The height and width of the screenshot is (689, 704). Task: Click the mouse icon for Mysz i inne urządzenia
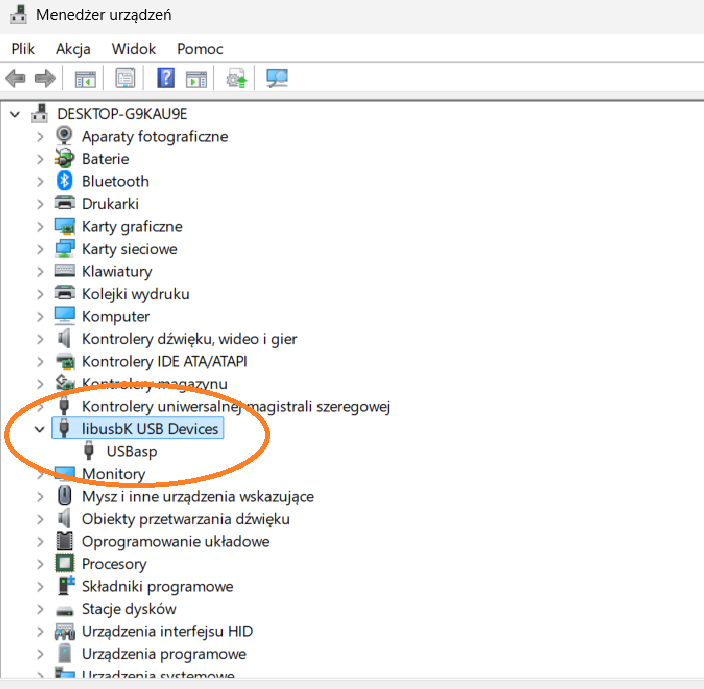[x=65, y=496]
